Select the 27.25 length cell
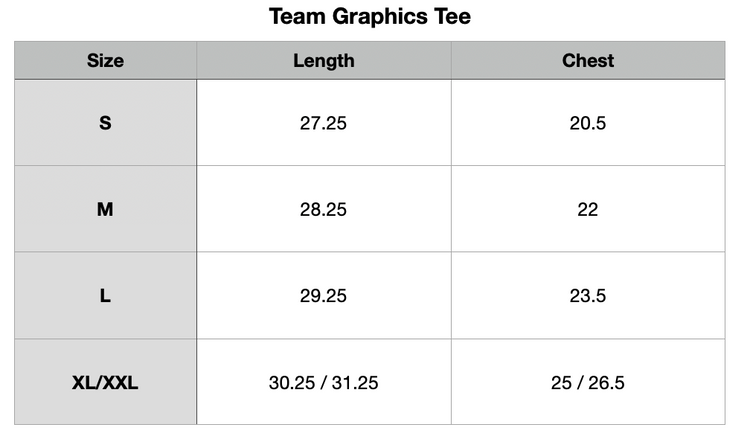Viewport: 750px width, 442px height. click(323, 123)
